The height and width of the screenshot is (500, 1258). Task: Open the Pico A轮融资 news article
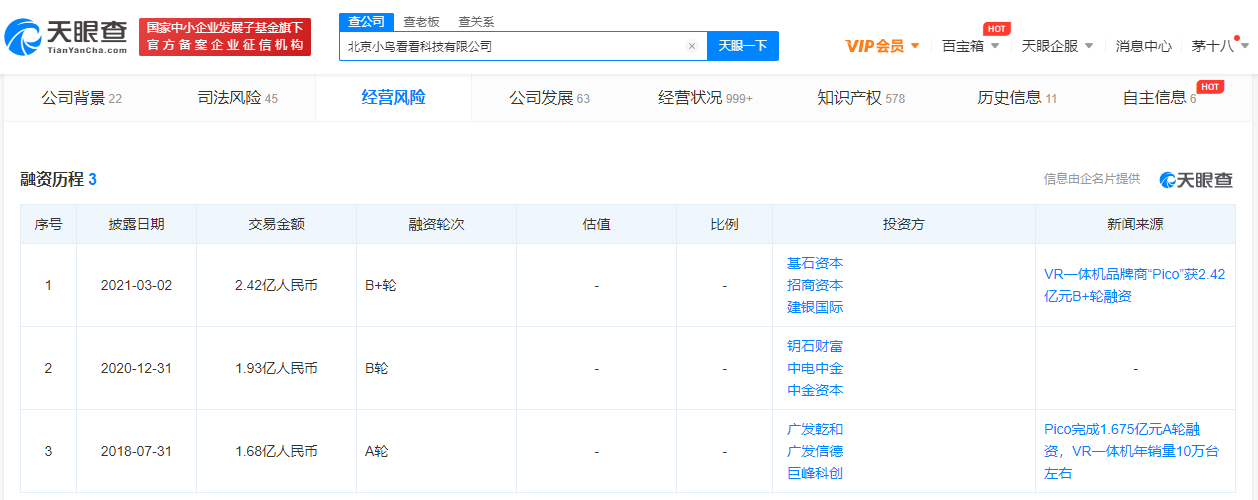pyautogui.click(x=1134, y=451)
